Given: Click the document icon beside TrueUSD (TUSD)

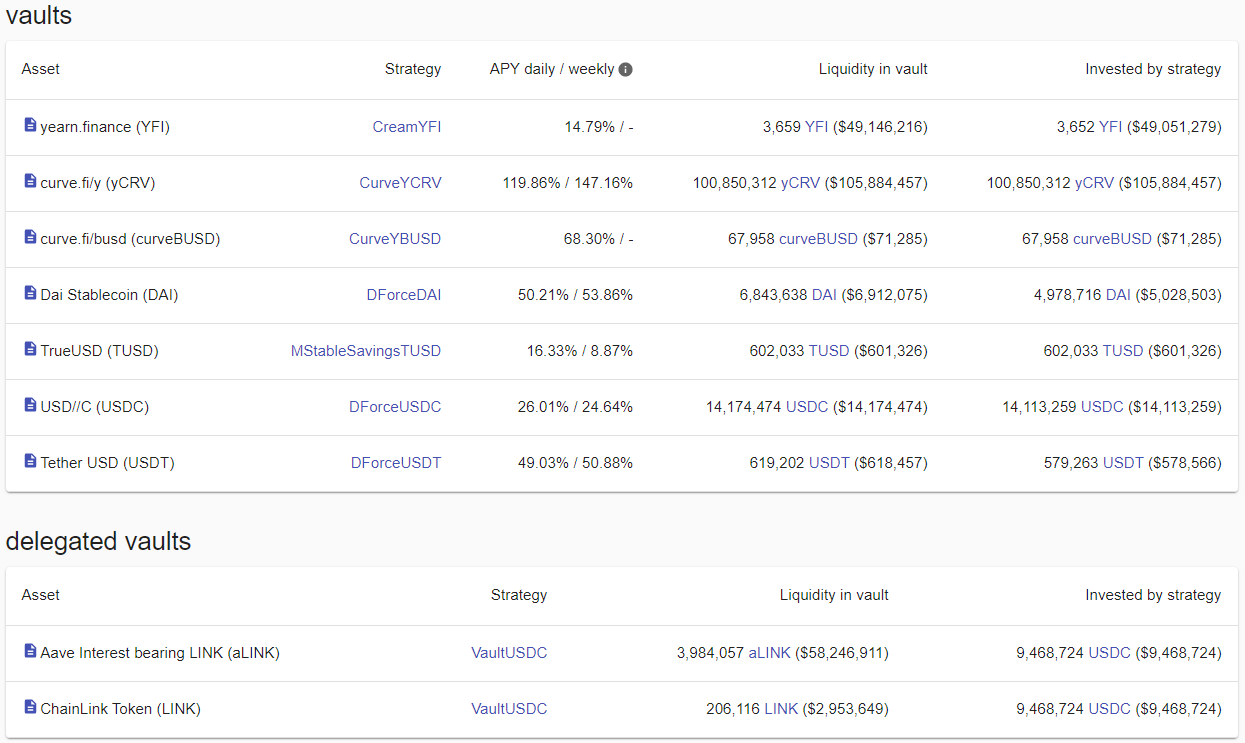Looking at the screenshot, I should point(30,350).
